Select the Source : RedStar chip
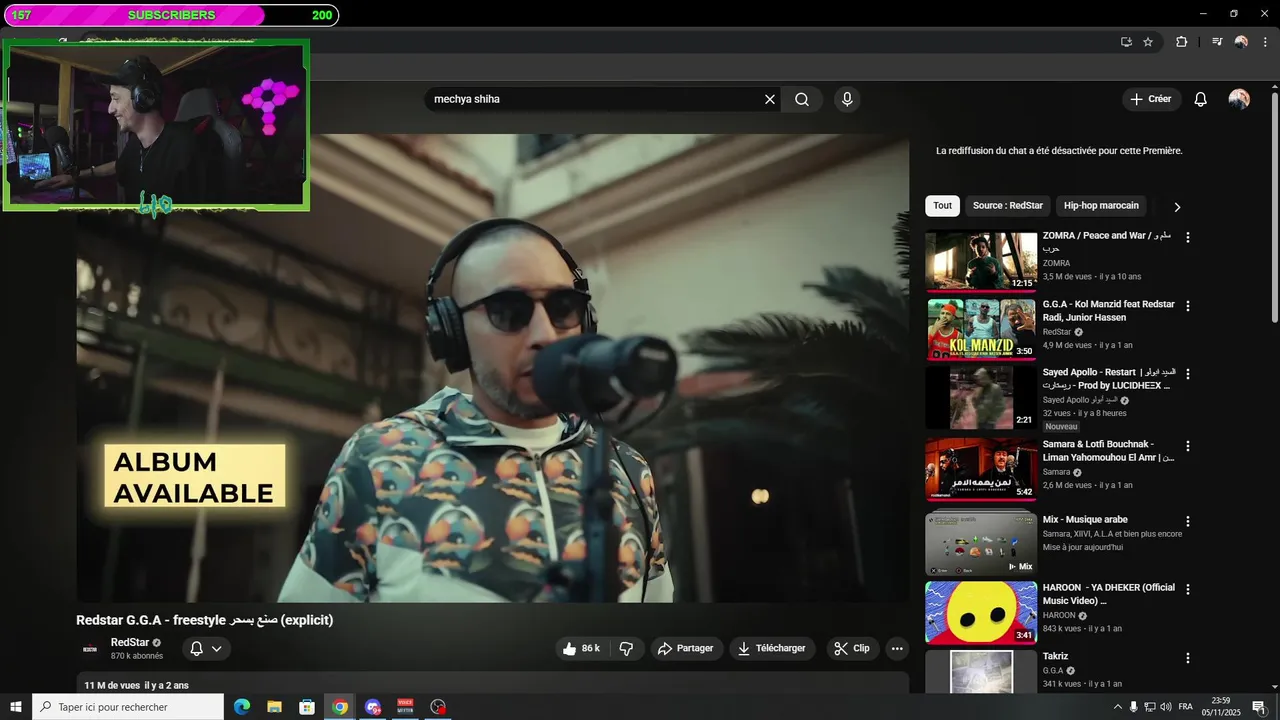The image size is (1280, 720). (1008, 206)
